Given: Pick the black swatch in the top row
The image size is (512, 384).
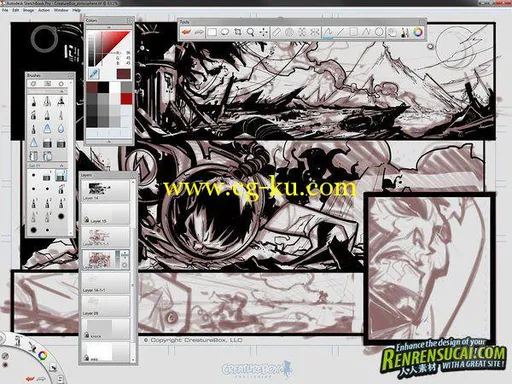Looking at the screenshot, I should click(103, 88).
